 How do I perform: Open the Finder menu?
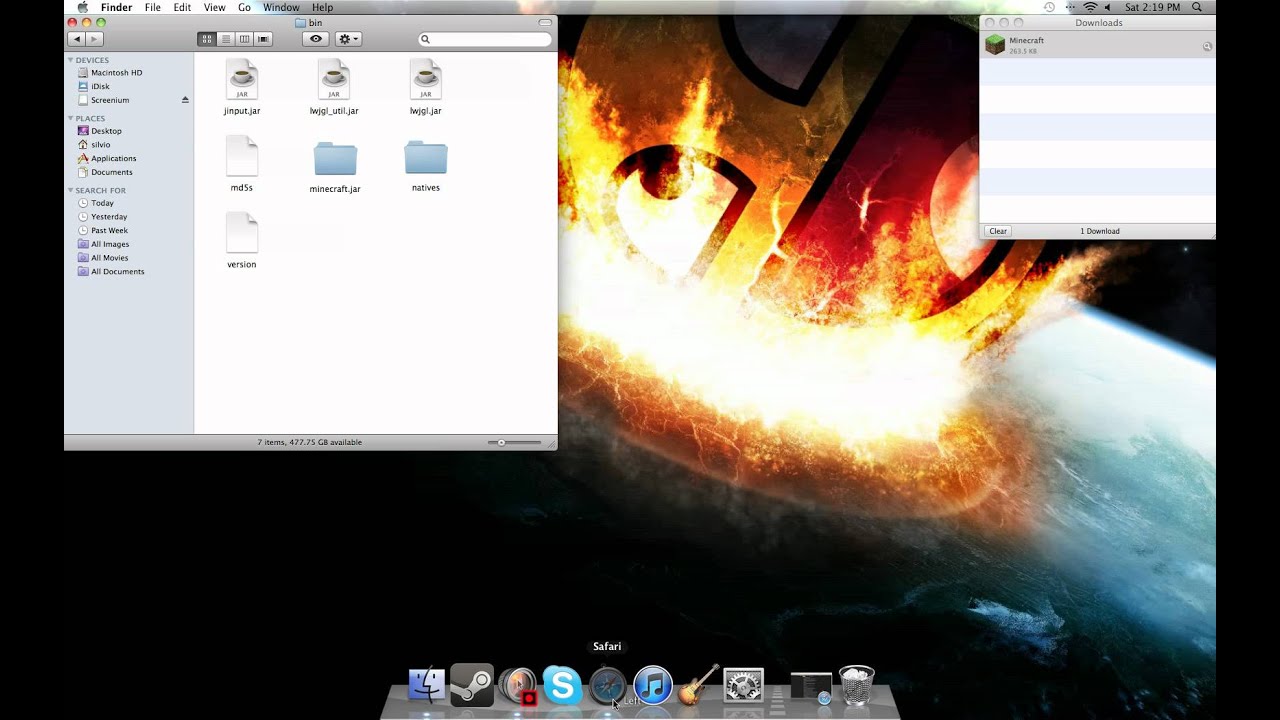[x=117, y=7]
